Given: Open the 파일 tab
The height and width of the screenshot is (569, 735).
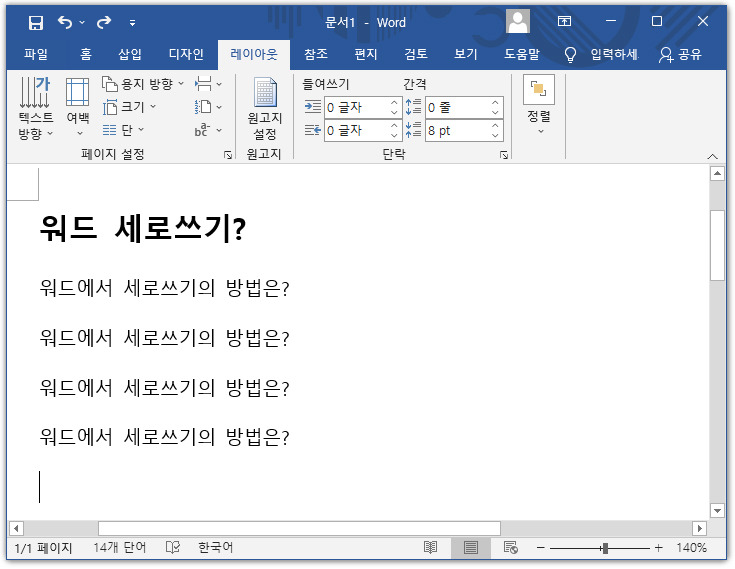Looking at the screenshot, I should [36, 54].
